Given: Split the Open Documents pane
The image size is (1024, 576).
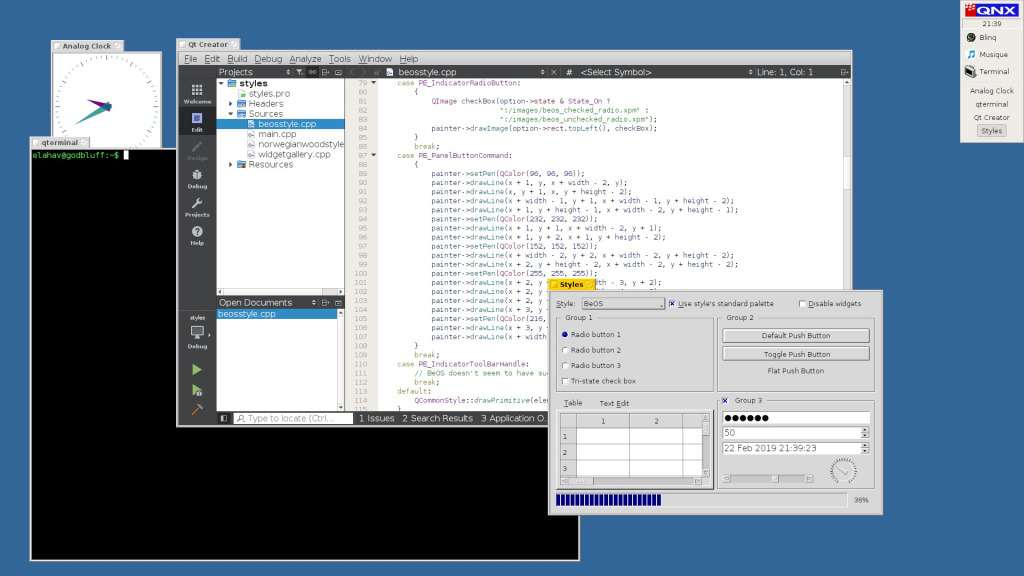Looking at the screenshot, I should click(x=325, y=302).
